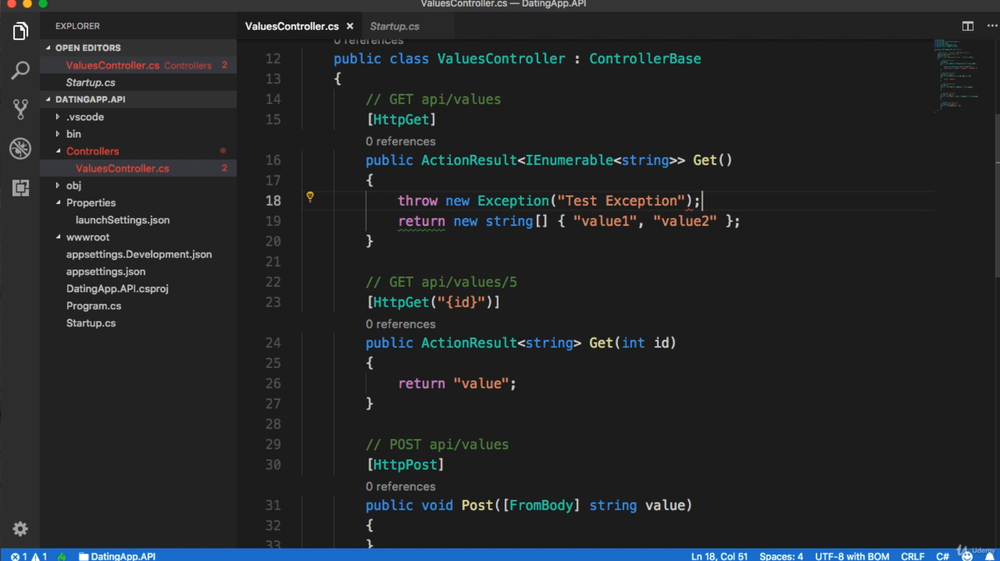Click the editor vertical scrollbar
The height and width of the screenshot is (561, 1000).
pos(996,194)
